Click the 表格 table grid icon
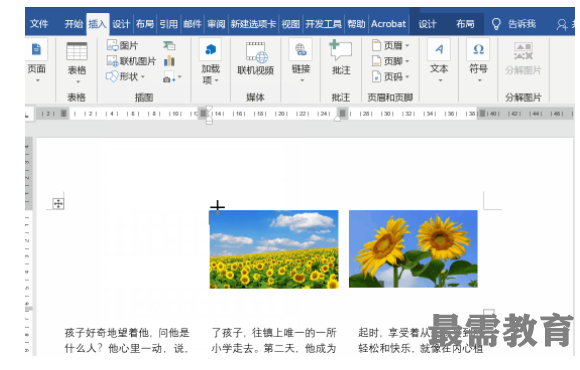 77,51
